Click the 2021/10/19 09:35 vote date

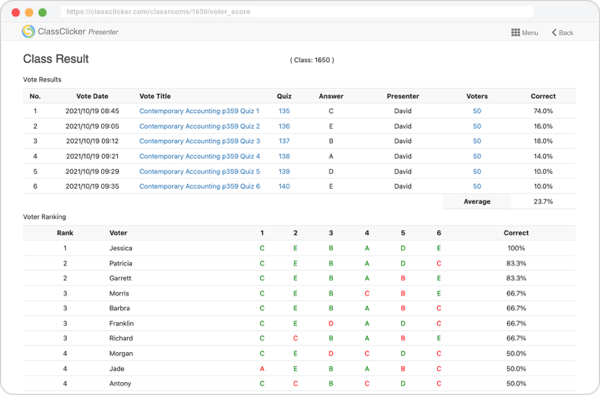tap(92, 186)
